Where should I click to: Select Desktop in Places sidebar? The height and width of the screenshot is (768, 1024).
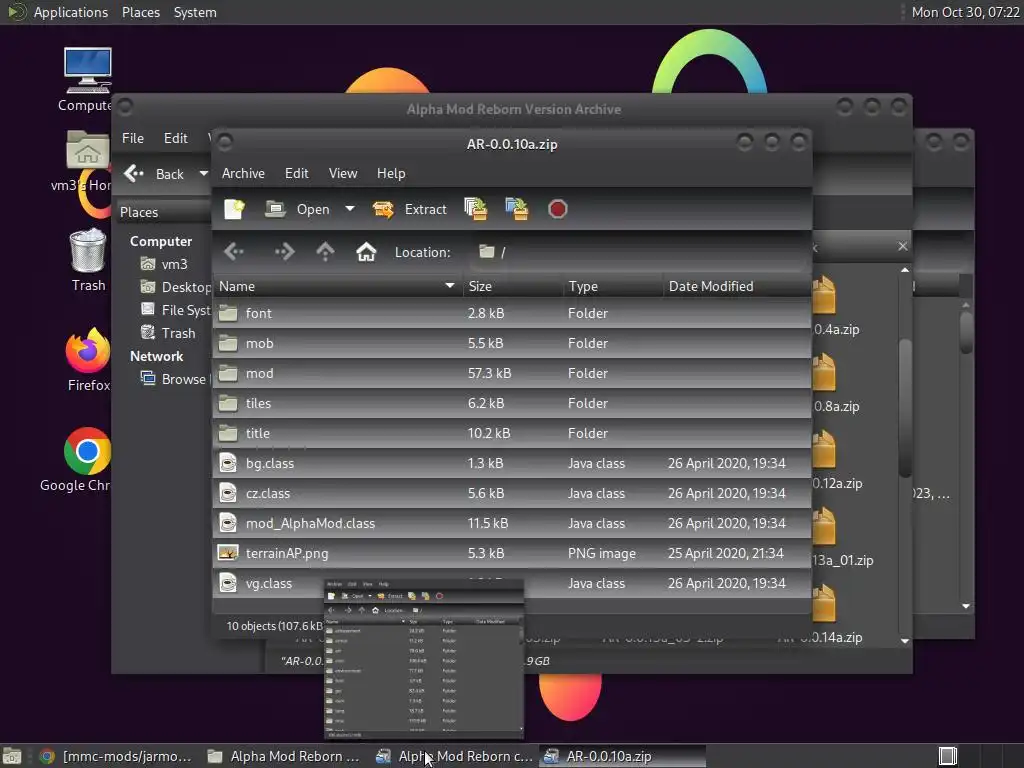tap(176, 287)
